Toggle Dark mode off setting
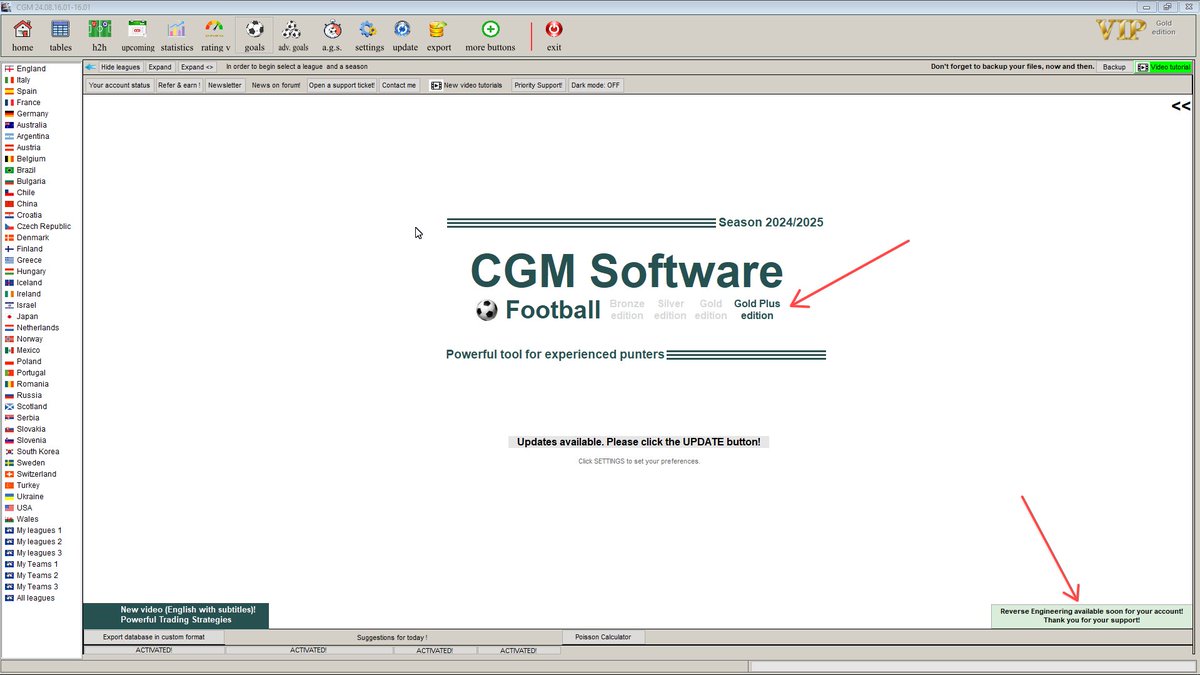 (595, 85)
